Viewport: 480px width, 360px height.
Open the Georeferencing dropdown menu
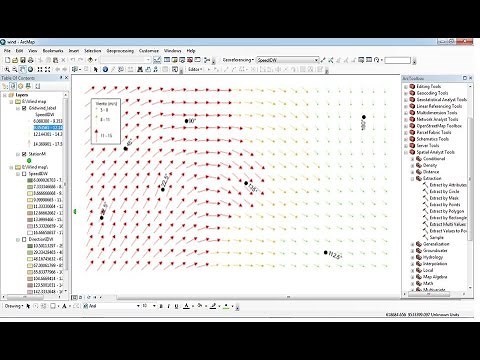[x=238, y=60]
